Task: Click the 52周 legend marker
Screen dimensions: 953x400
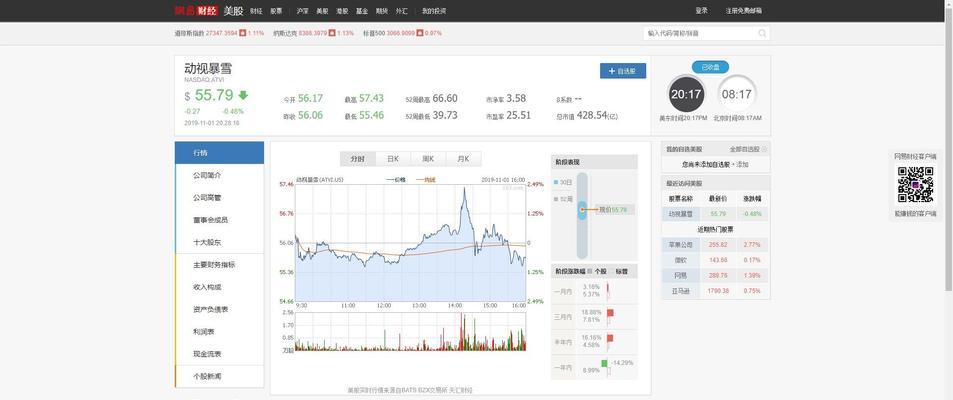Action: 556,198
